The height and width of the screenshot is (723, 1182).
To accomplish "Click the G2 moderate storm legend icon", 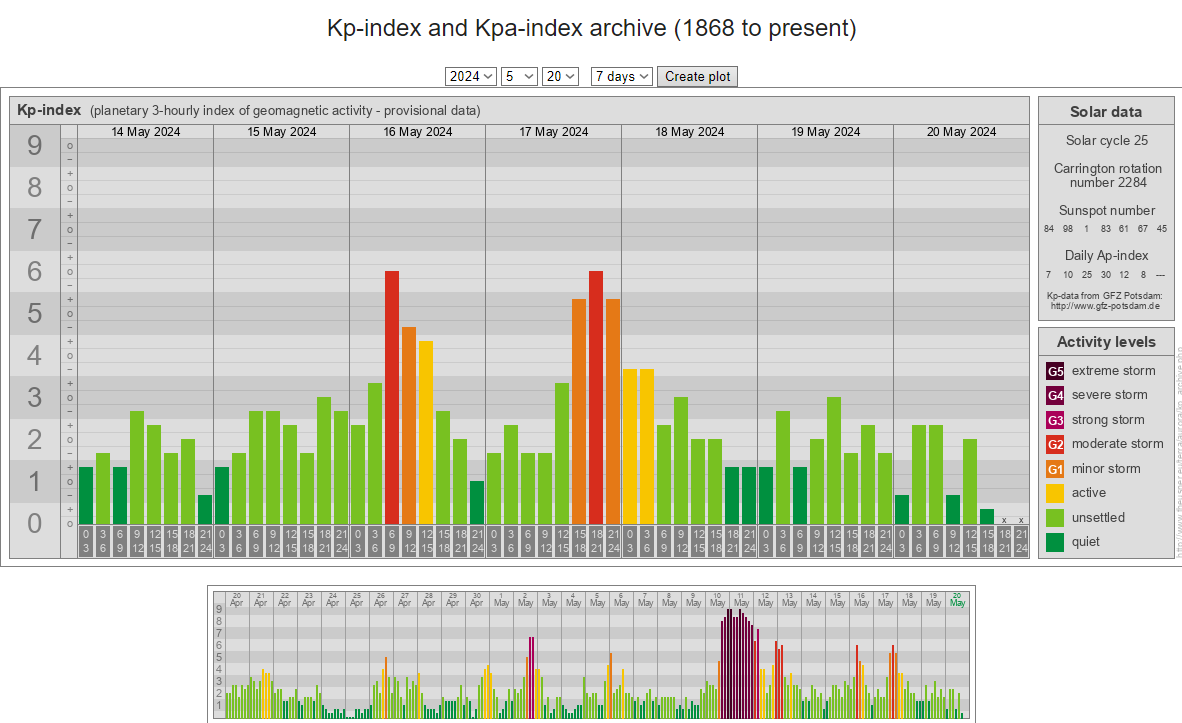I will (x=1055, y=444).
